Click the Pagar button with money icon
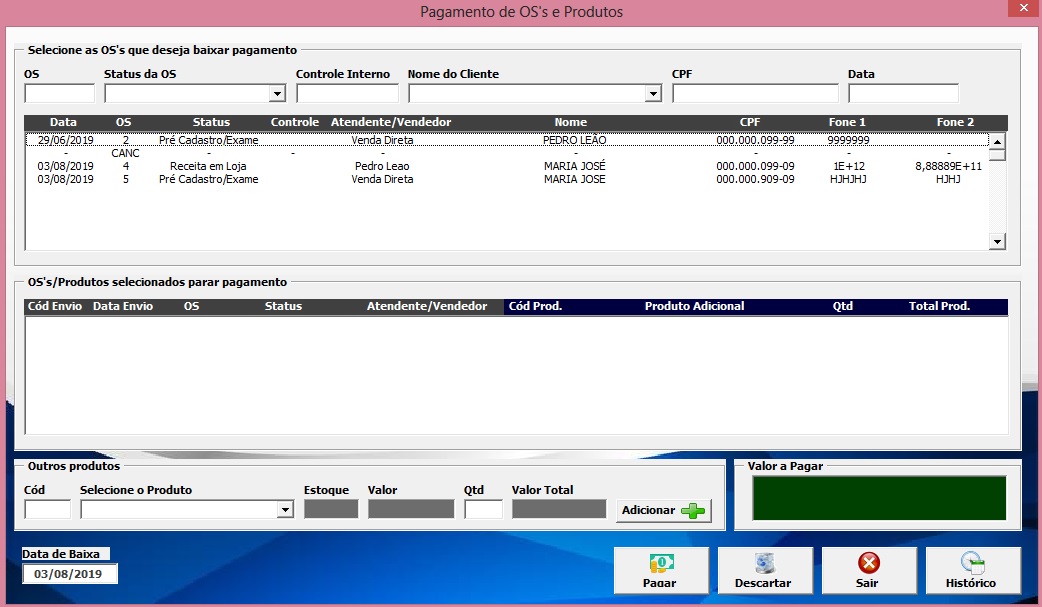The width and height of the screenshot is (1042, 607). coord(661,570)
